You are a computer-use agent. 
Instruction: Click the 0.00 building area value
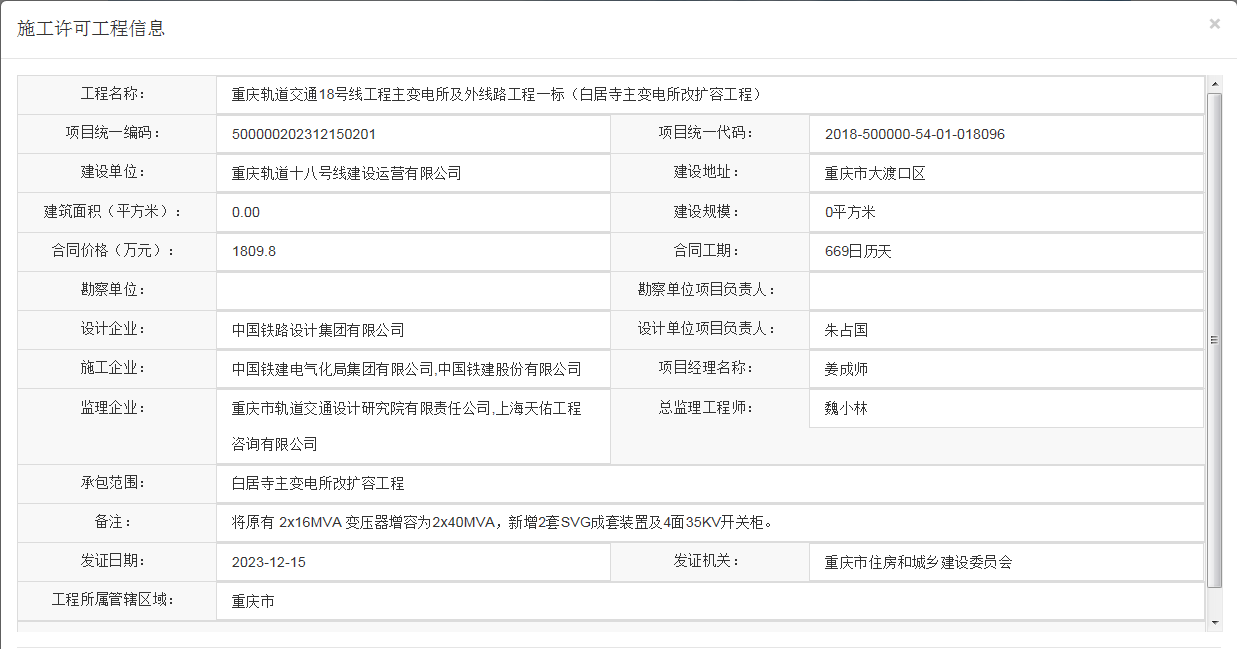245,212
